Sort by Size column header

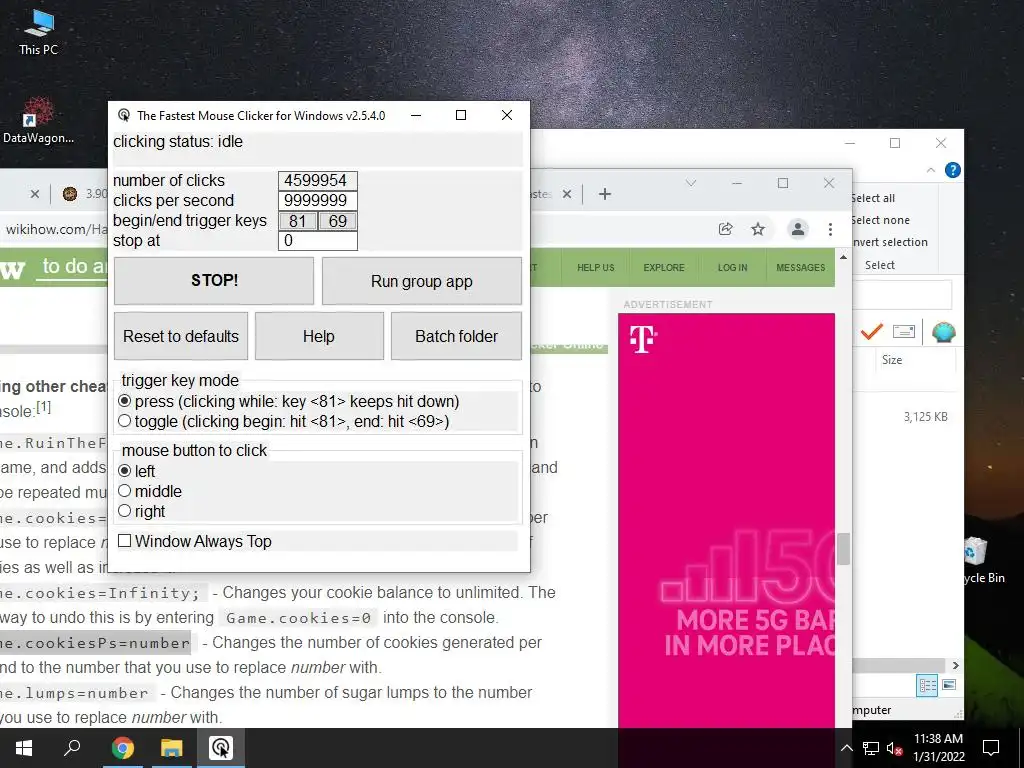coord(891,360)
